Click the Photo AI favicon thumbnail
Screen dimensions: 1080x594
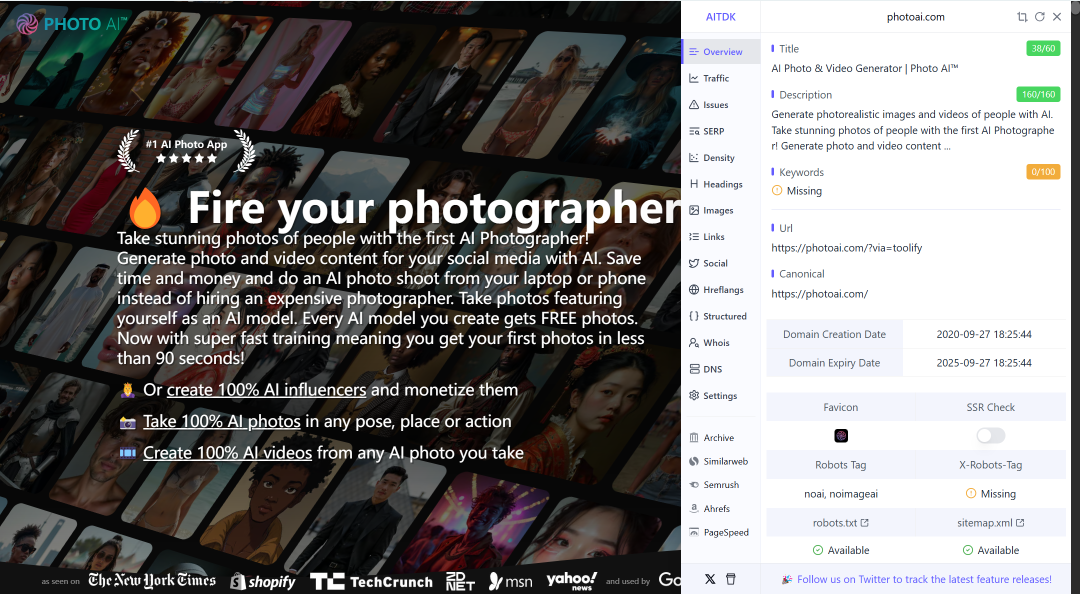coord(841,436)
